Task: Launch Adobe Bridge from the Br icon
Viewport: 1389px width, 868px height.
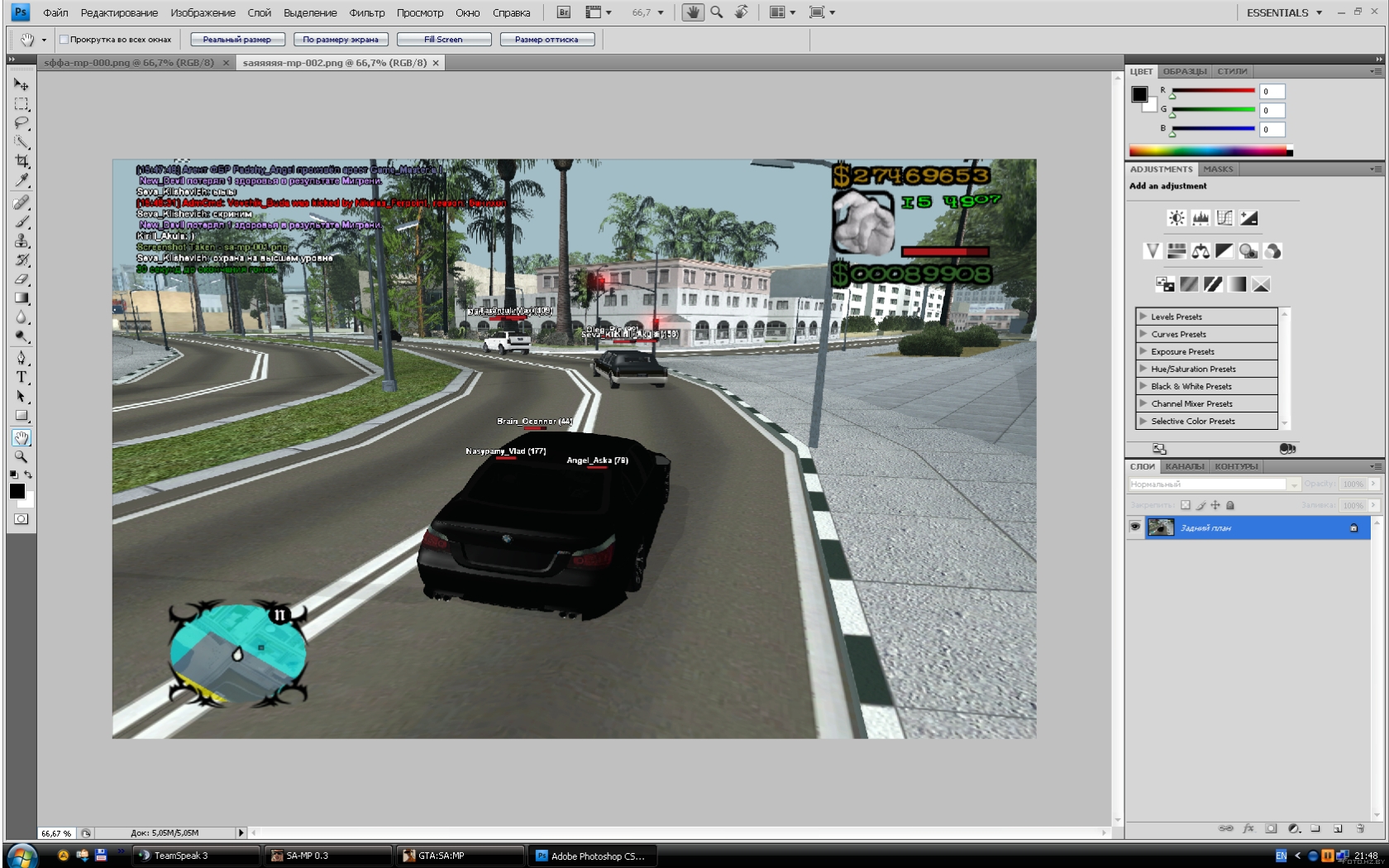Action: [564, 12]
